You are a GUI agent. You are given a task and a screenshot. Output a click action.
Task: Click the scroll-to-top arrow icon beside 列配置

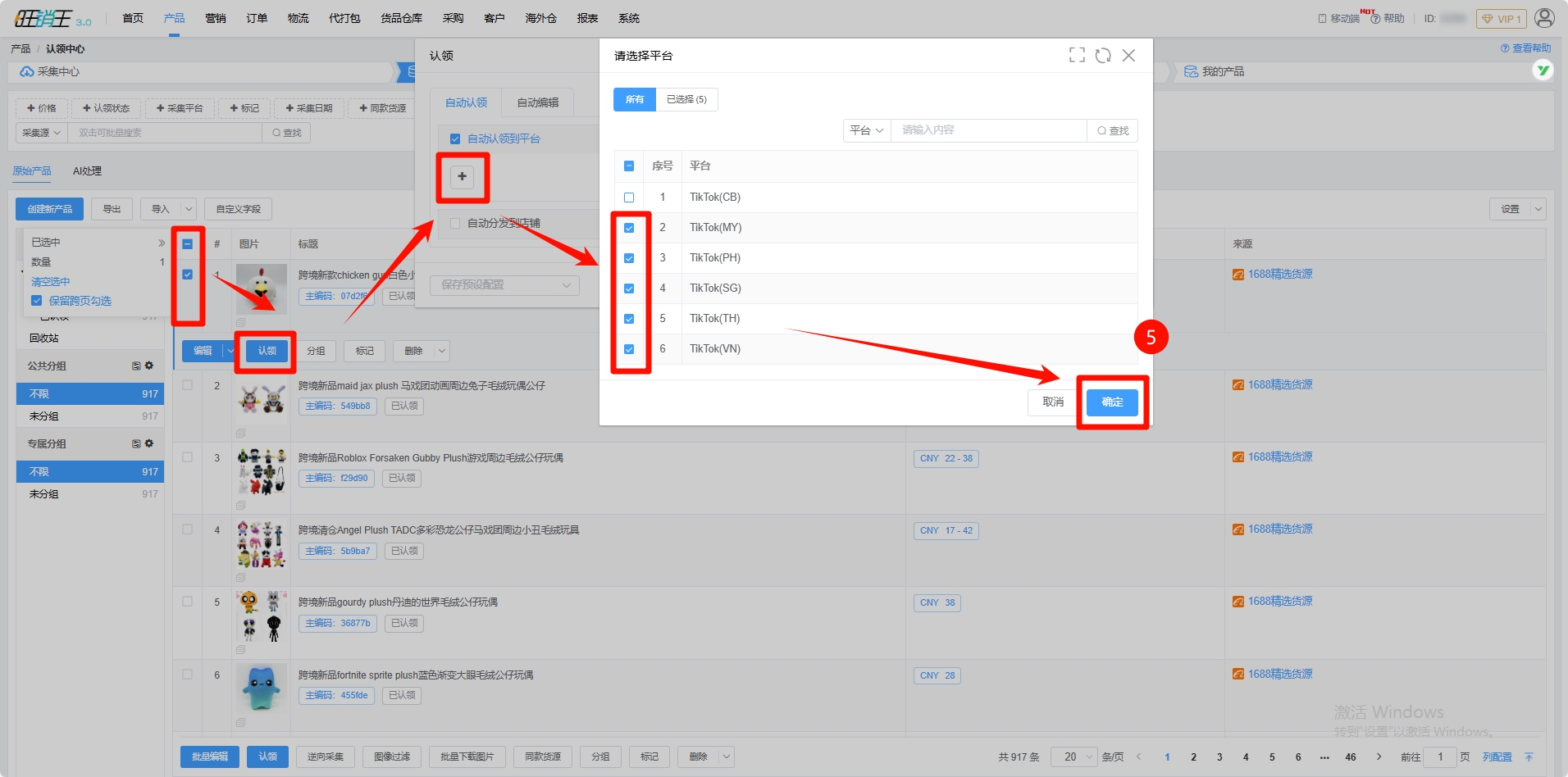tap(1529, 757)
